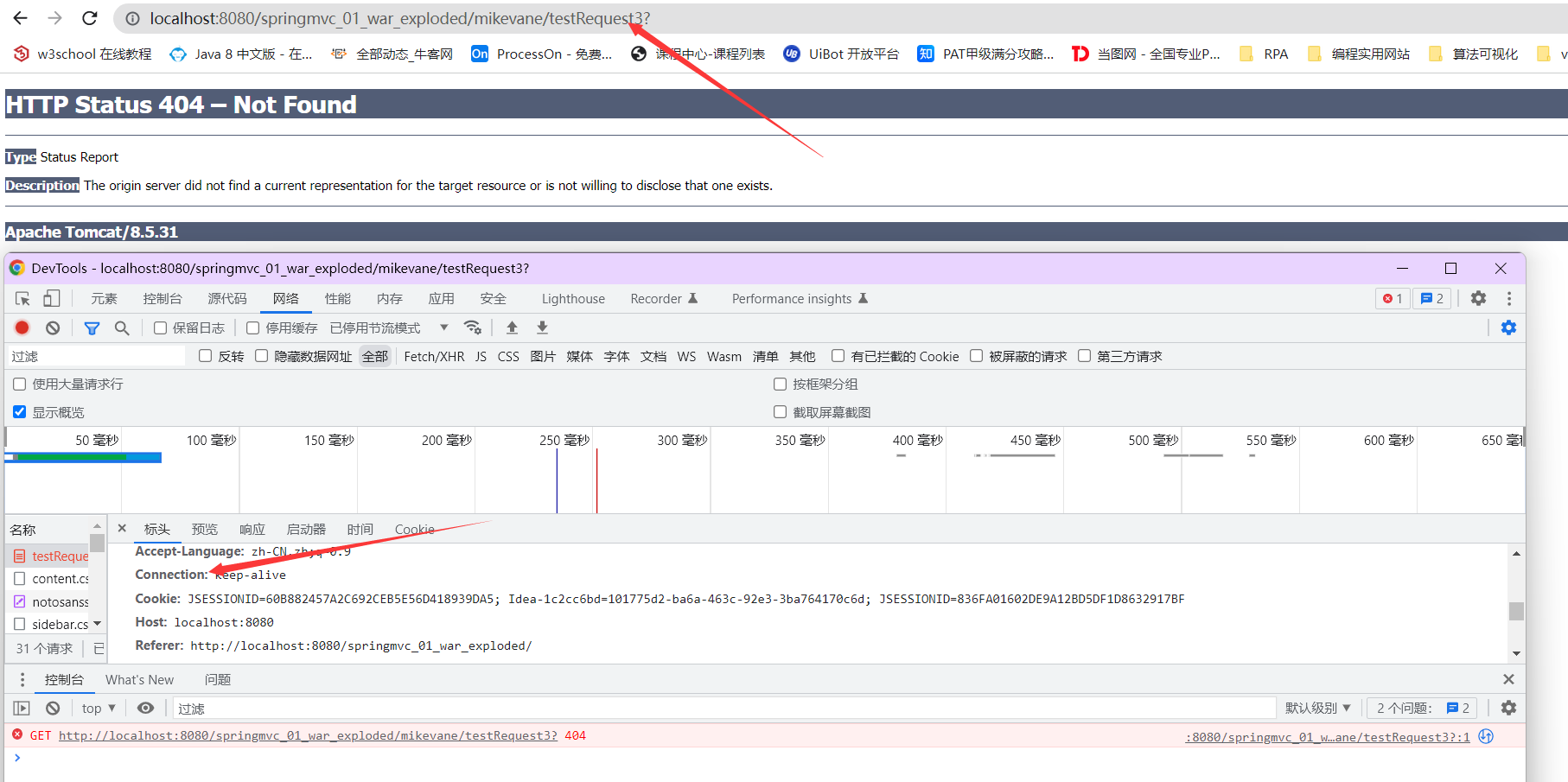Check the 有已拦截的 Cookie checkbox
This screenshot has width=1568, height=782.
(838, 356)
